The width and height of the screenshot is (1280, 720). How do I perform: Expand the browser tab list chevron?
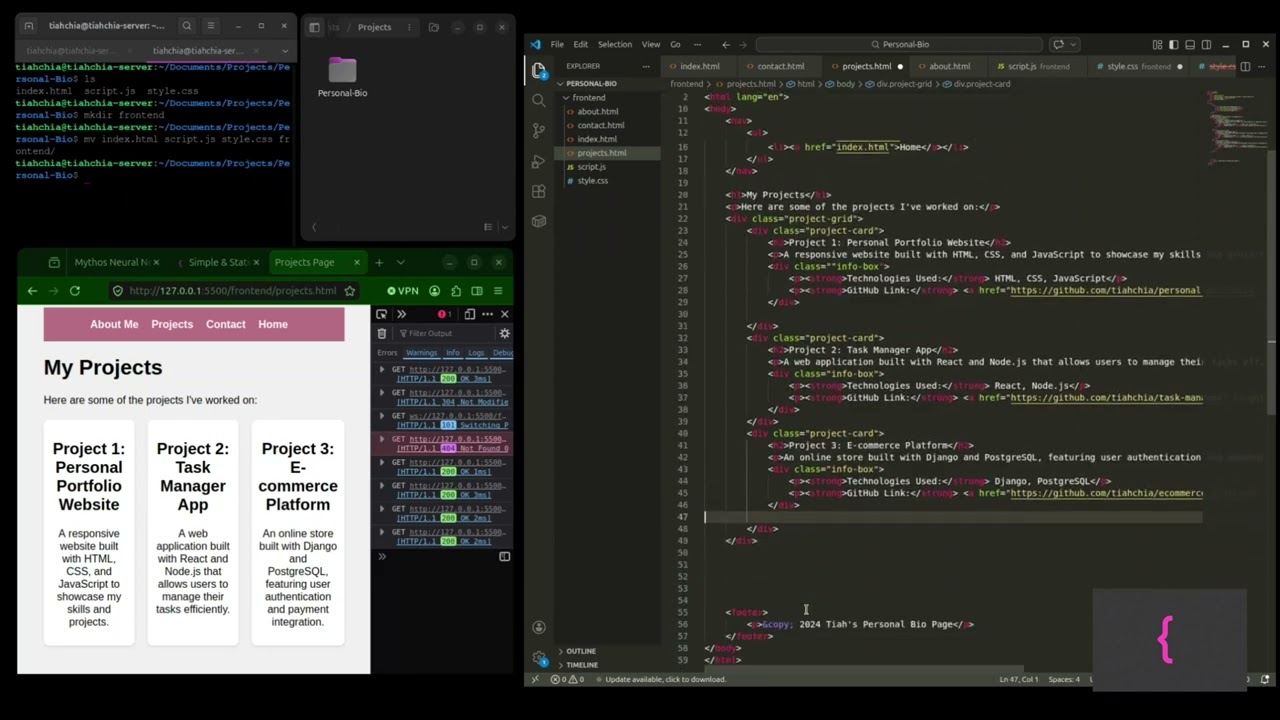click(x=400, y=262)
